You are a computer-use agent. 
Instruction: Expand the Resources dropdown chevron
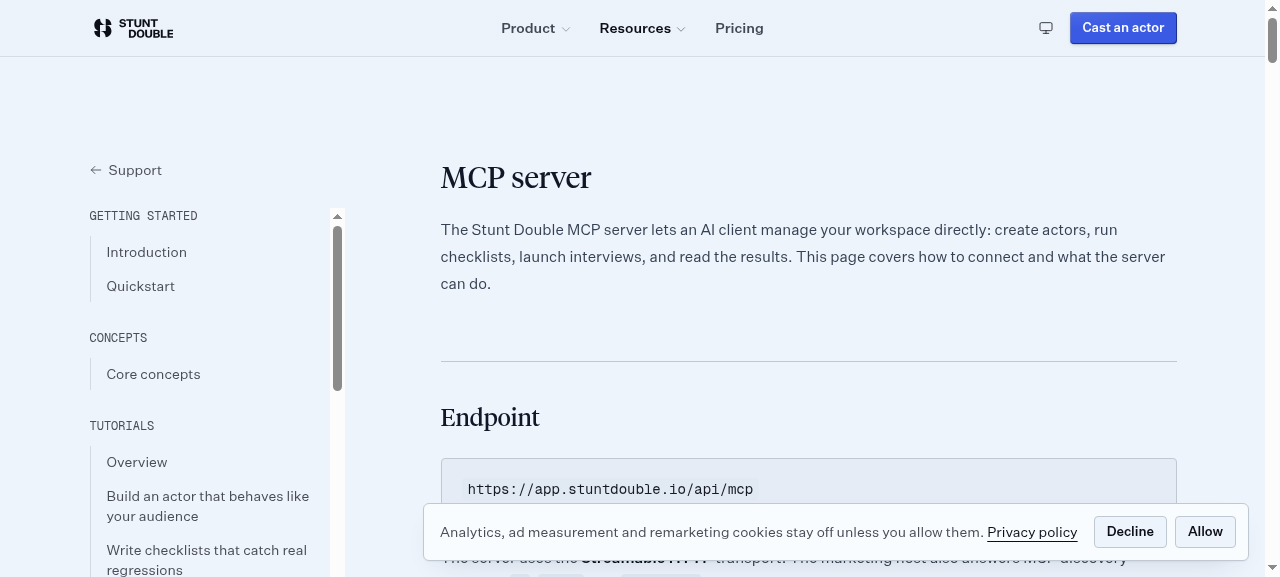coord(681,29)
